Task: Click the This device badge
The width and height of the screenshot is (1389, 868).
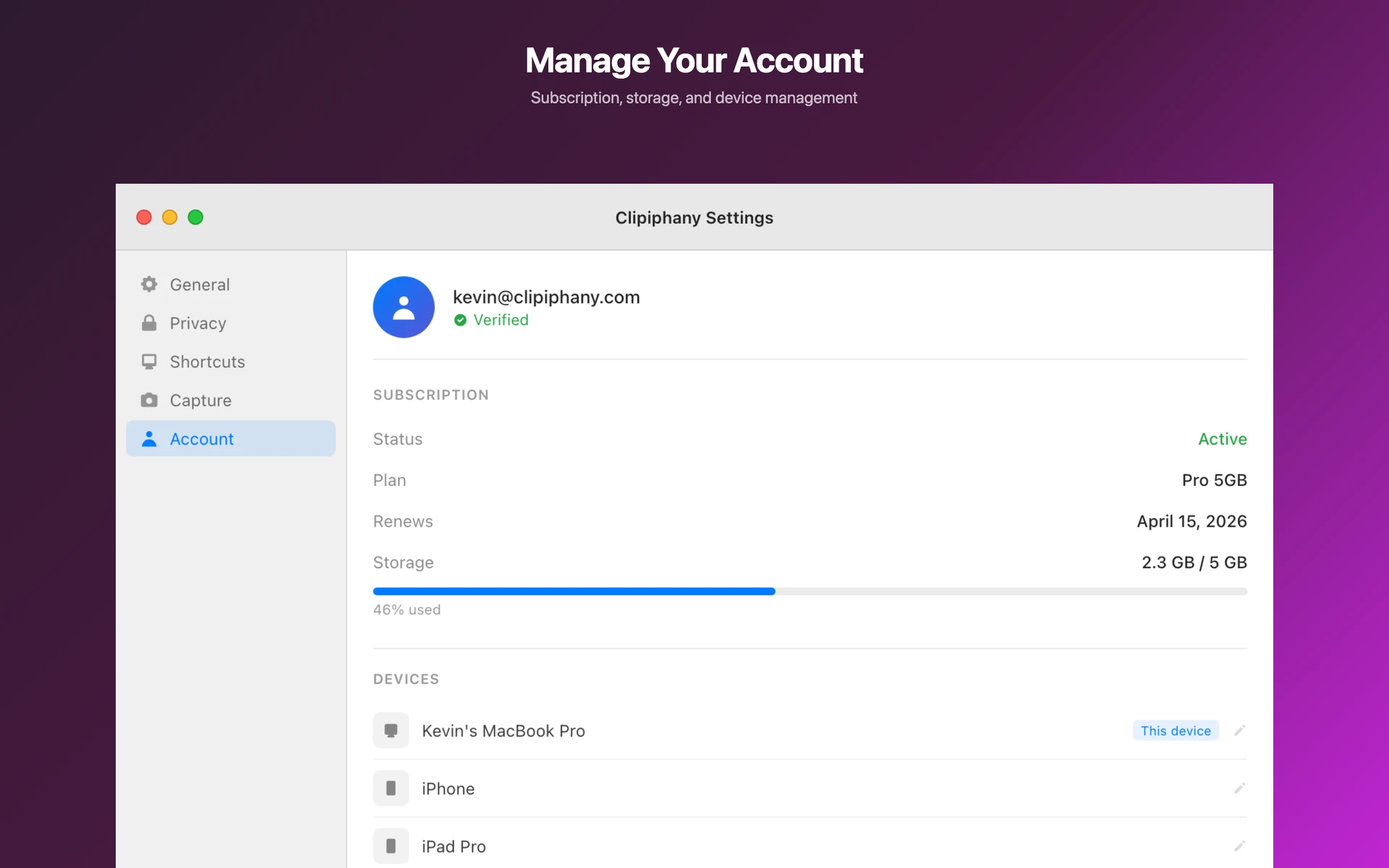Action: coord(1176,731)
